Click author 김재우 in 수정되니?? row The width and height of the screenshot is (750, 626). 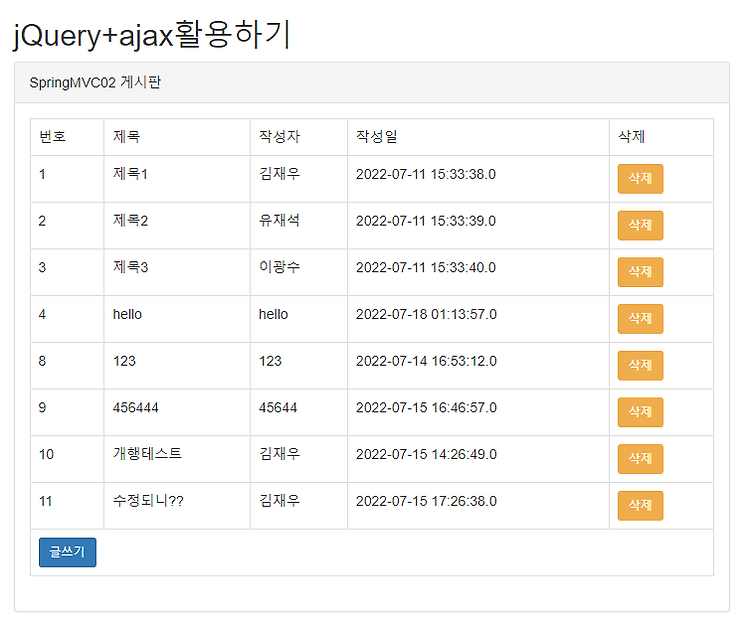[279, 501]
